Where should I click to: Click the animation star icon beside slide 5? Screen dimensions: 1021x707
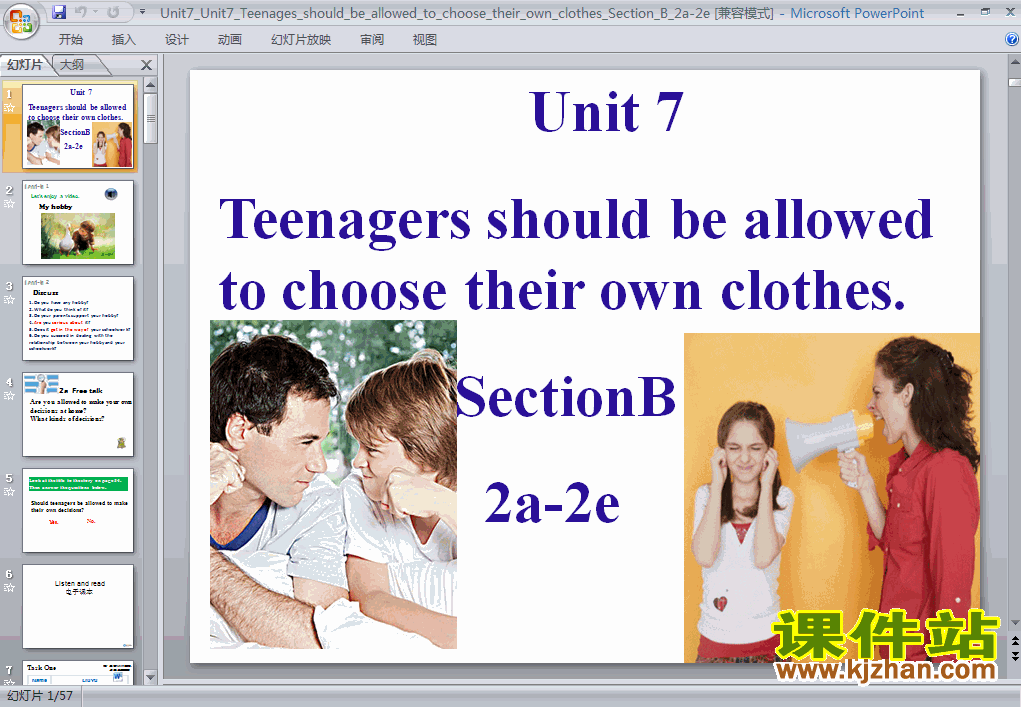click(x=9, y=492)
